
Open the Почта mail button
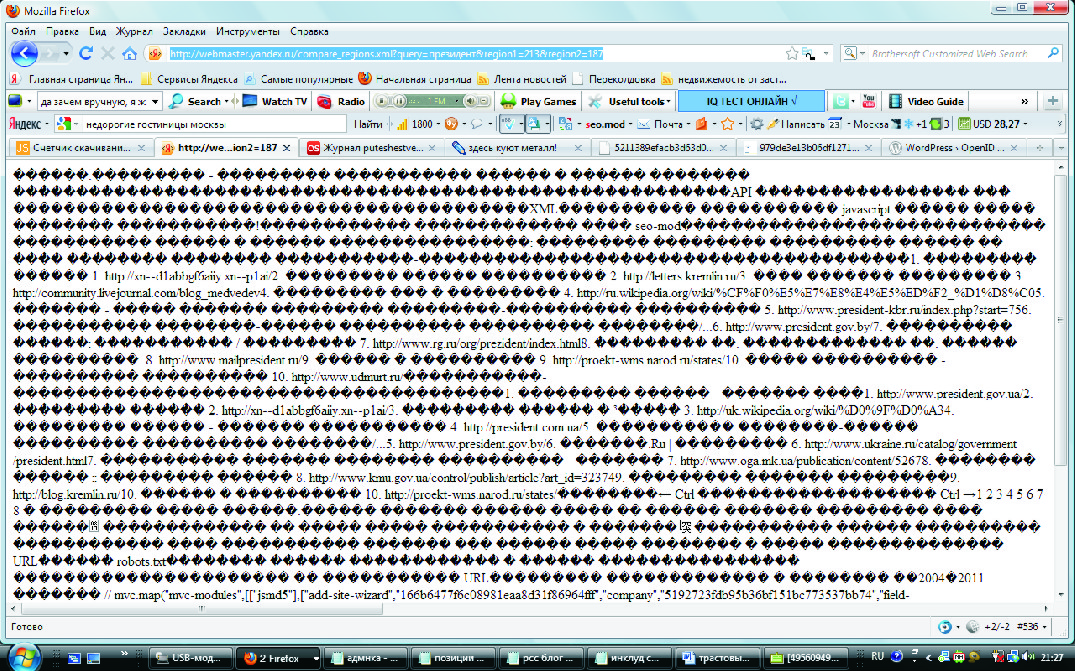pyautogui.click(x=661, y=124)
